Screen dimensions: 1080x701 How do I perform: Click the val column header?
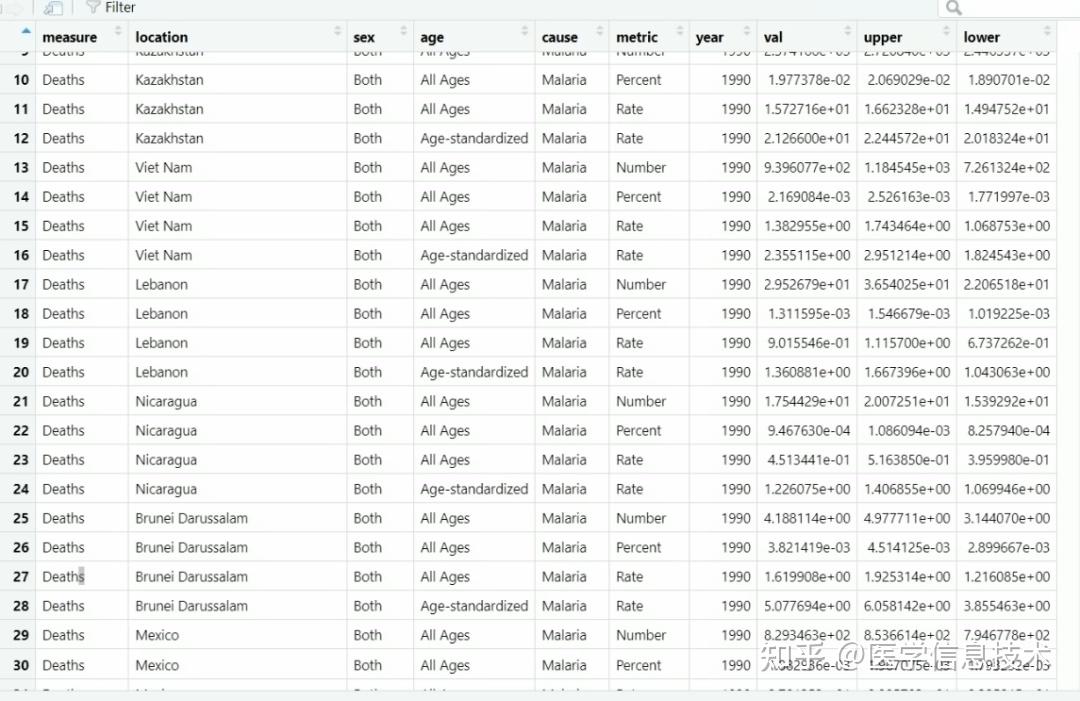(x=773, y=37)
